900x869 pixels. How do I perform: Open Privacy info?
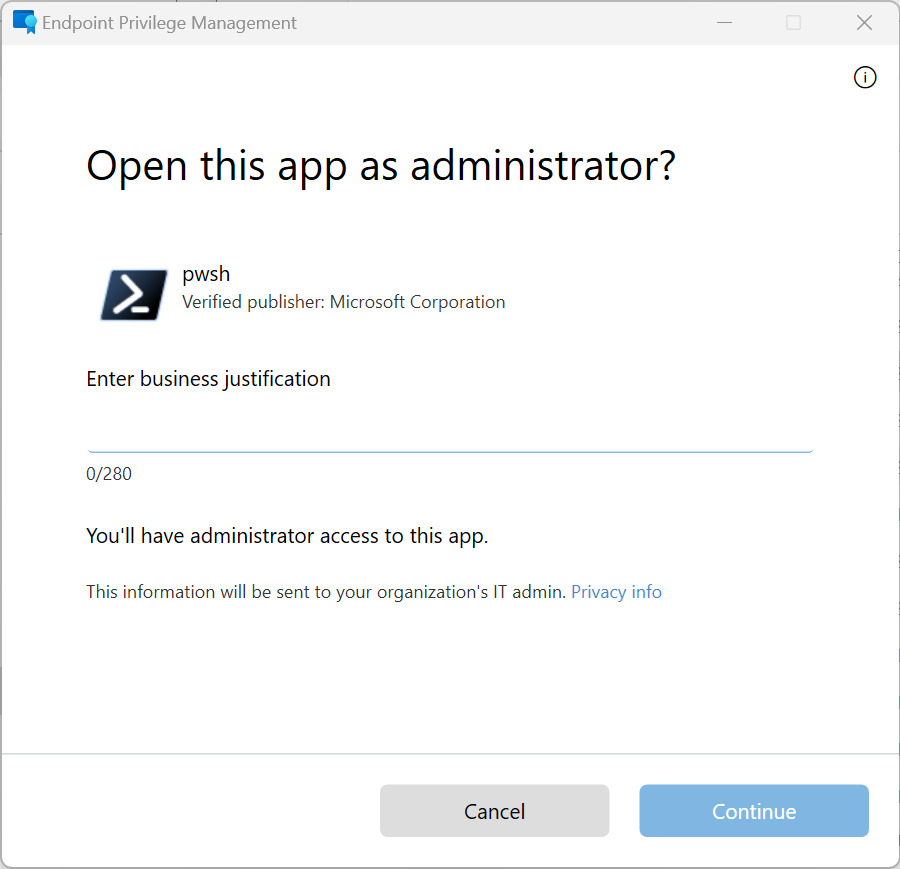pyautogui.click(x=616, y=591)
